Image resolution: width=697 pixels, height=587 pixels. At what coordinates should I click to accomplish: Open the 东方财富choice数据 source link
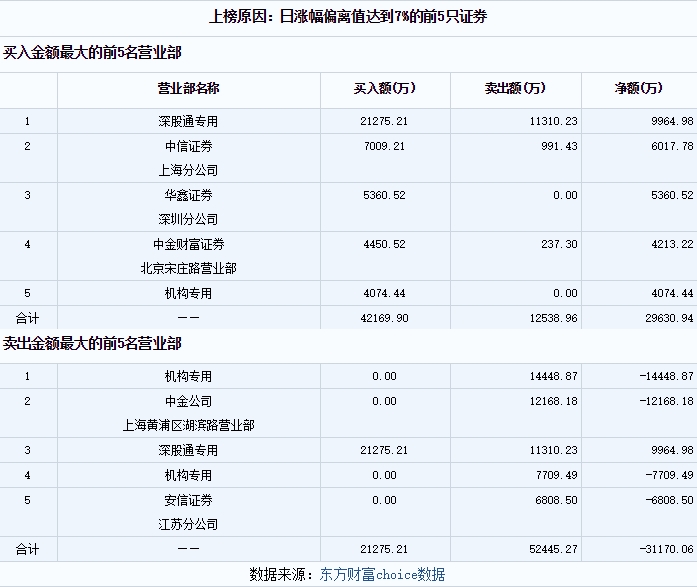tap(382, 574)
